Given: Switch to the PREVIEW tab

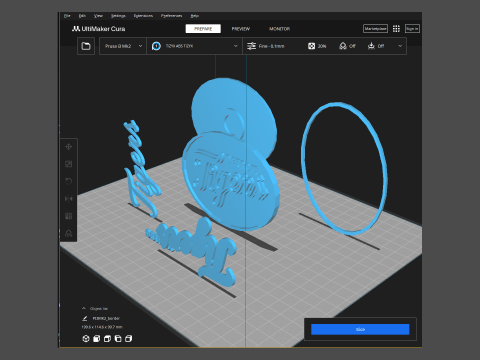Looking at the screenshot, I should pos(241,29).
